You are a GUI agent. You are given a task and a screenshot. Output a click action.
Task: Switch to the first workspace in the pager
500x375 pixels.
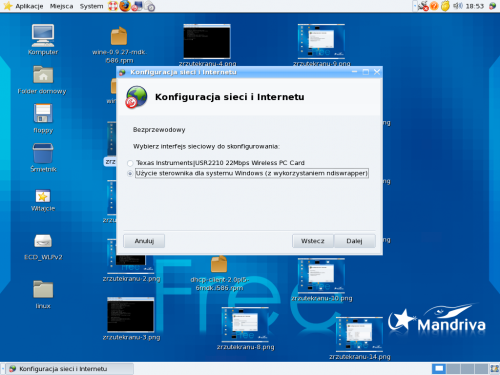pos(439,369)
